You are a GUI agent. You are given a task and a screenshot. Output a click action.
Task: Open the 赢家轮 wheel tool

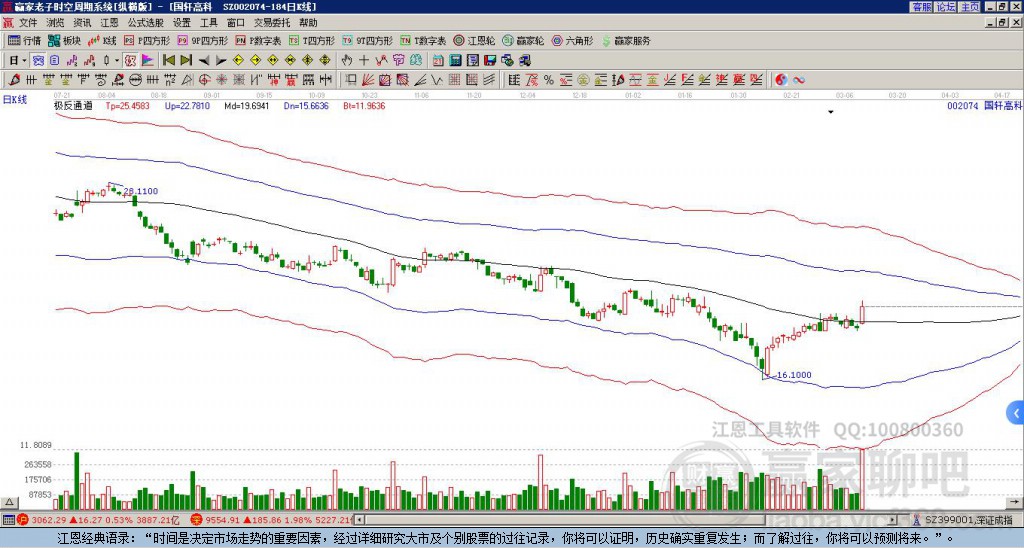[524, 40]
